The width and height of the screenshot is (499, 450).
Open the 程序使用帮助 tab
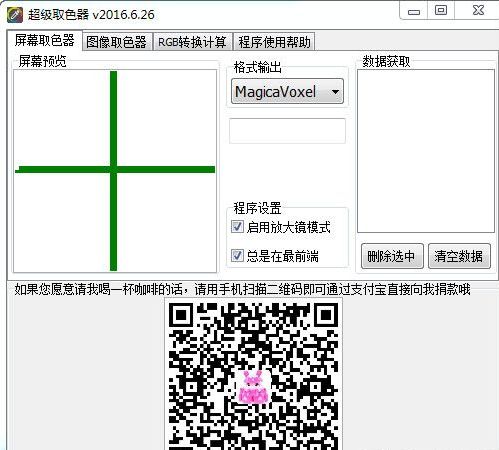pyautogui.click(x=274, y=42)
